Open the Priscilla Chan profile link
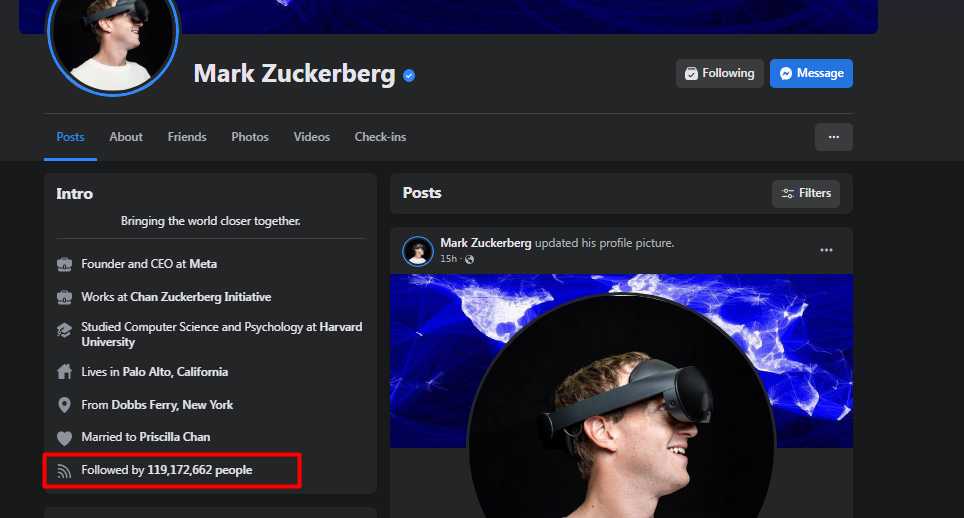The width and height of the screenshot is (964, 518). click(x=175, y=437)
